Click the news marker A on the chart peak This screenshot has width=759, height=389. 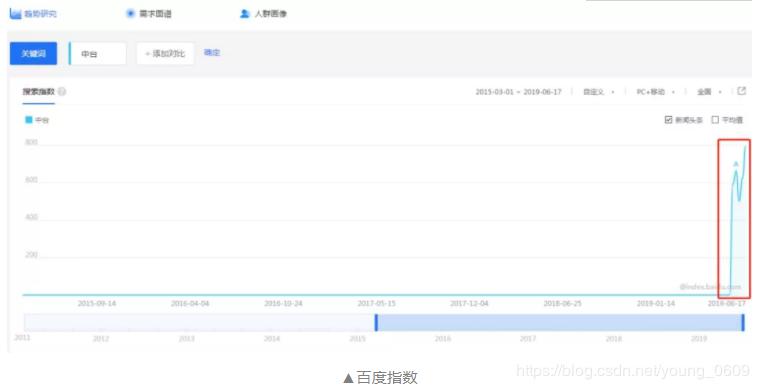click(736, 164)
